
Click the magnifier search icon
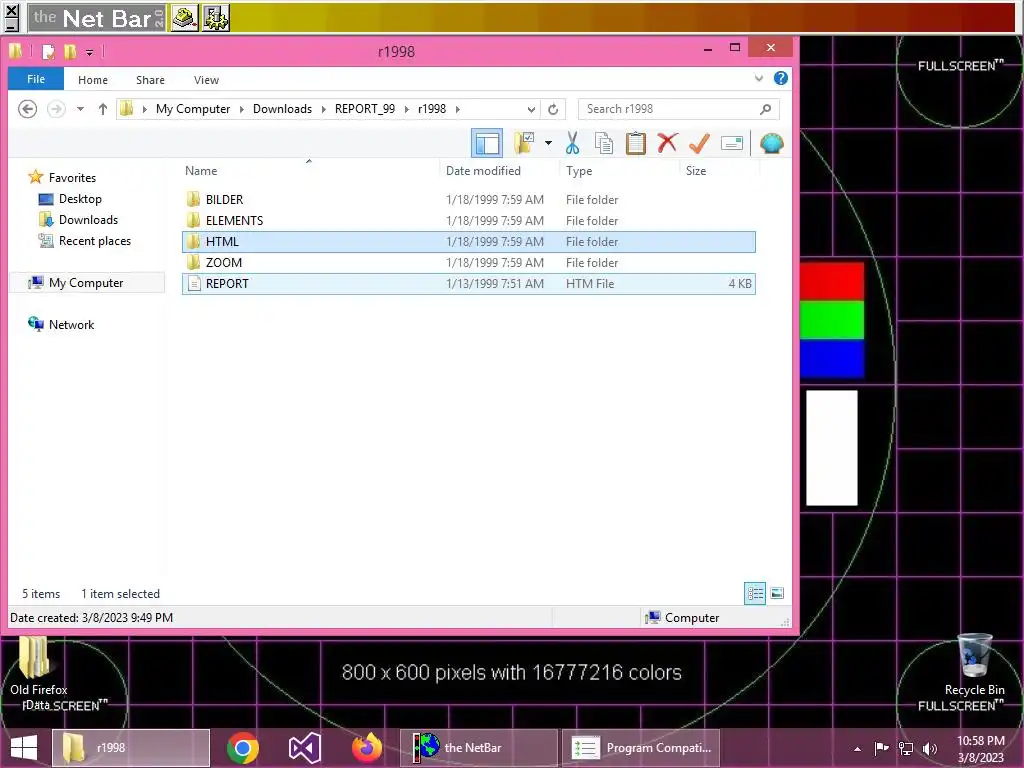pyautogui.click(x=765, y=109)
